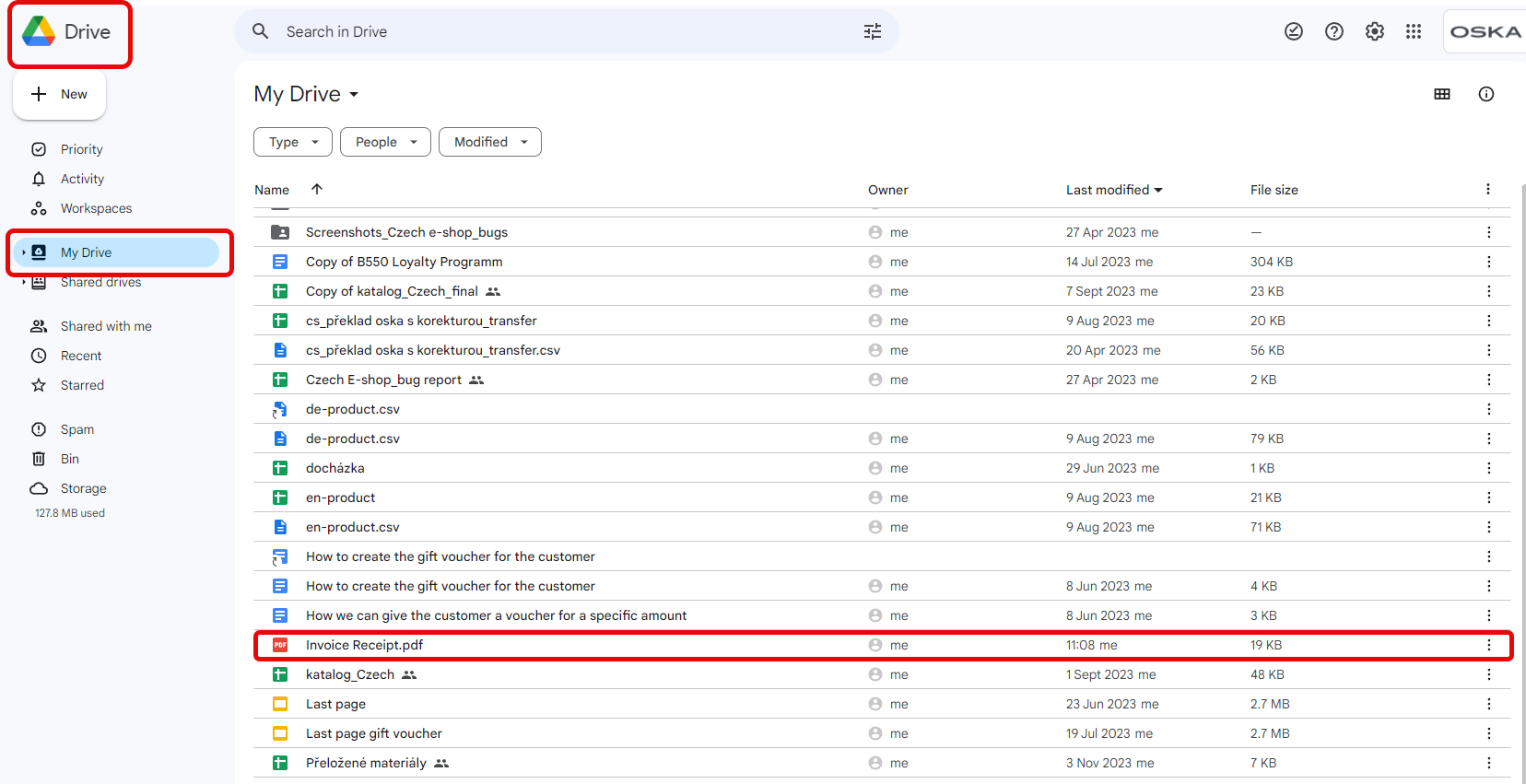Show the details info panel

[1485, 94]
